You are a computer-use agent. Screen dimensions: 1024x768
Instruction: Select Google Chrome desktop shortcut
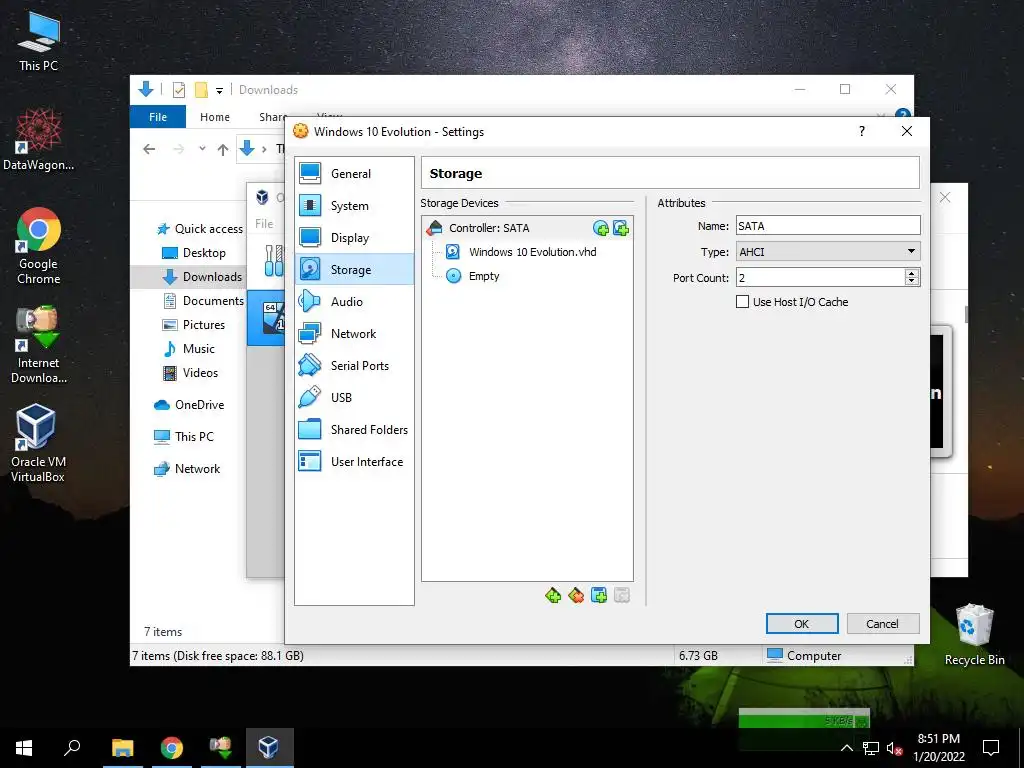(x=39, y=246)
